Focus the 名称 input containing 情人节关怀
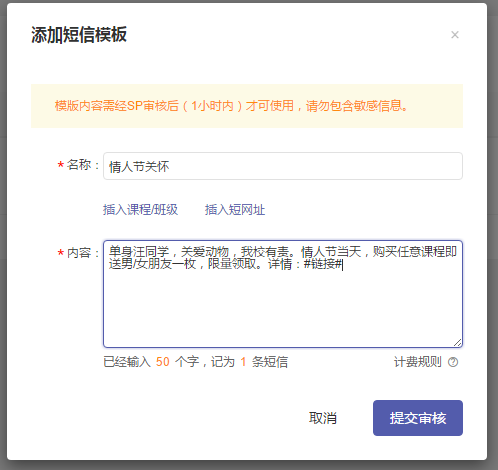This screenshot has height=470, width=498. pyautogui.click(x=283, y=166)
